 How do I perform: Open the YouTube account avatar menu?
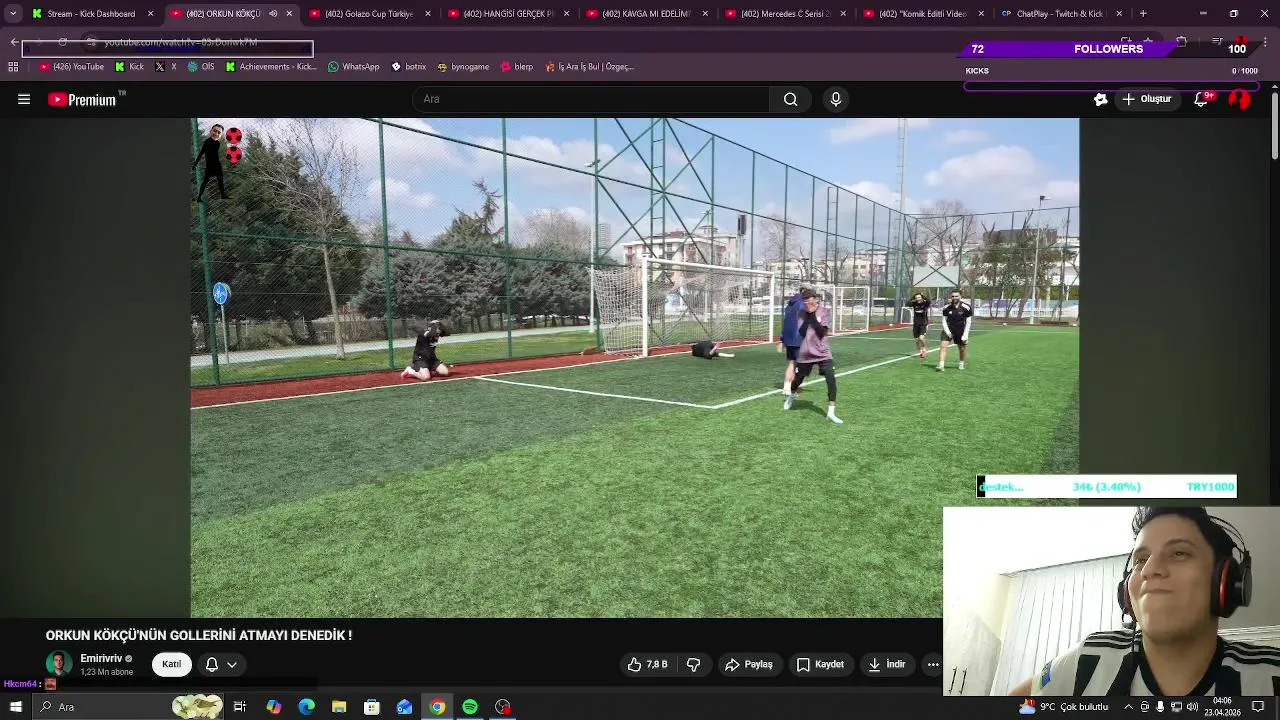[1240, 99]
